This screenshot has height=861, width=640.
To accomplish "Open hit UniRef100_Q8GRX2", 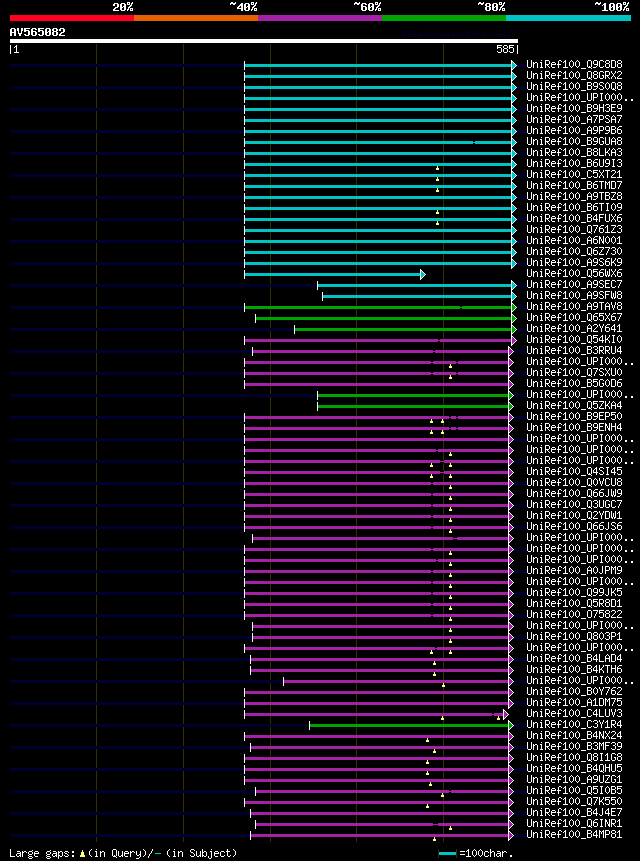I will (574, 75).
